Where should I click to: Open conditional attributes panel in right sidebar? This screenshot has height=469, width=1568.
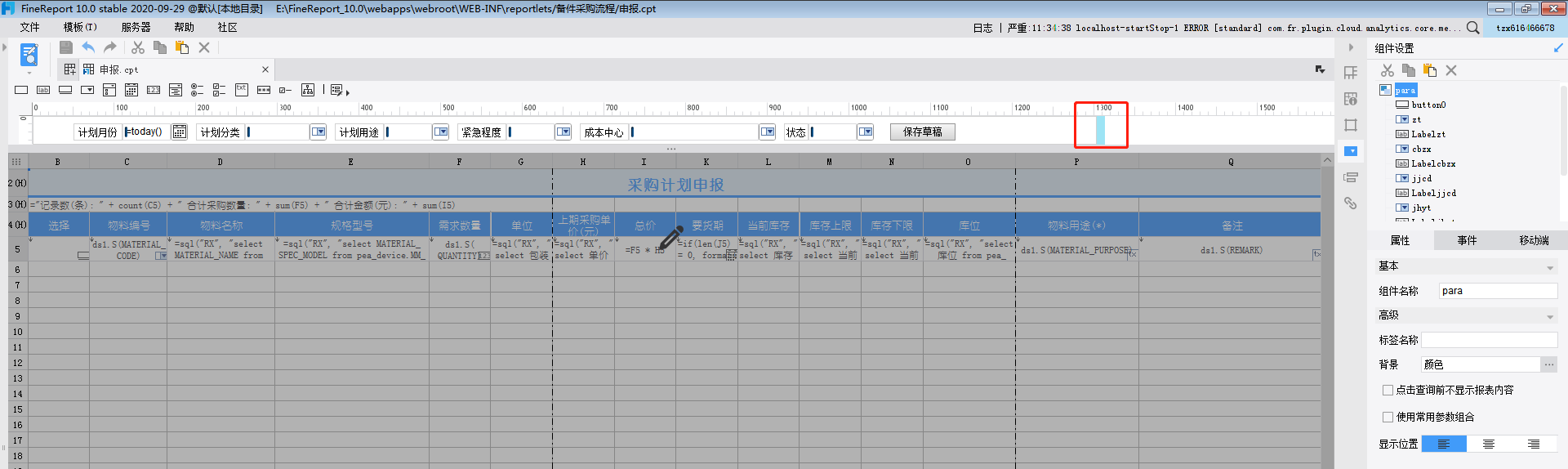(1351, 177)
